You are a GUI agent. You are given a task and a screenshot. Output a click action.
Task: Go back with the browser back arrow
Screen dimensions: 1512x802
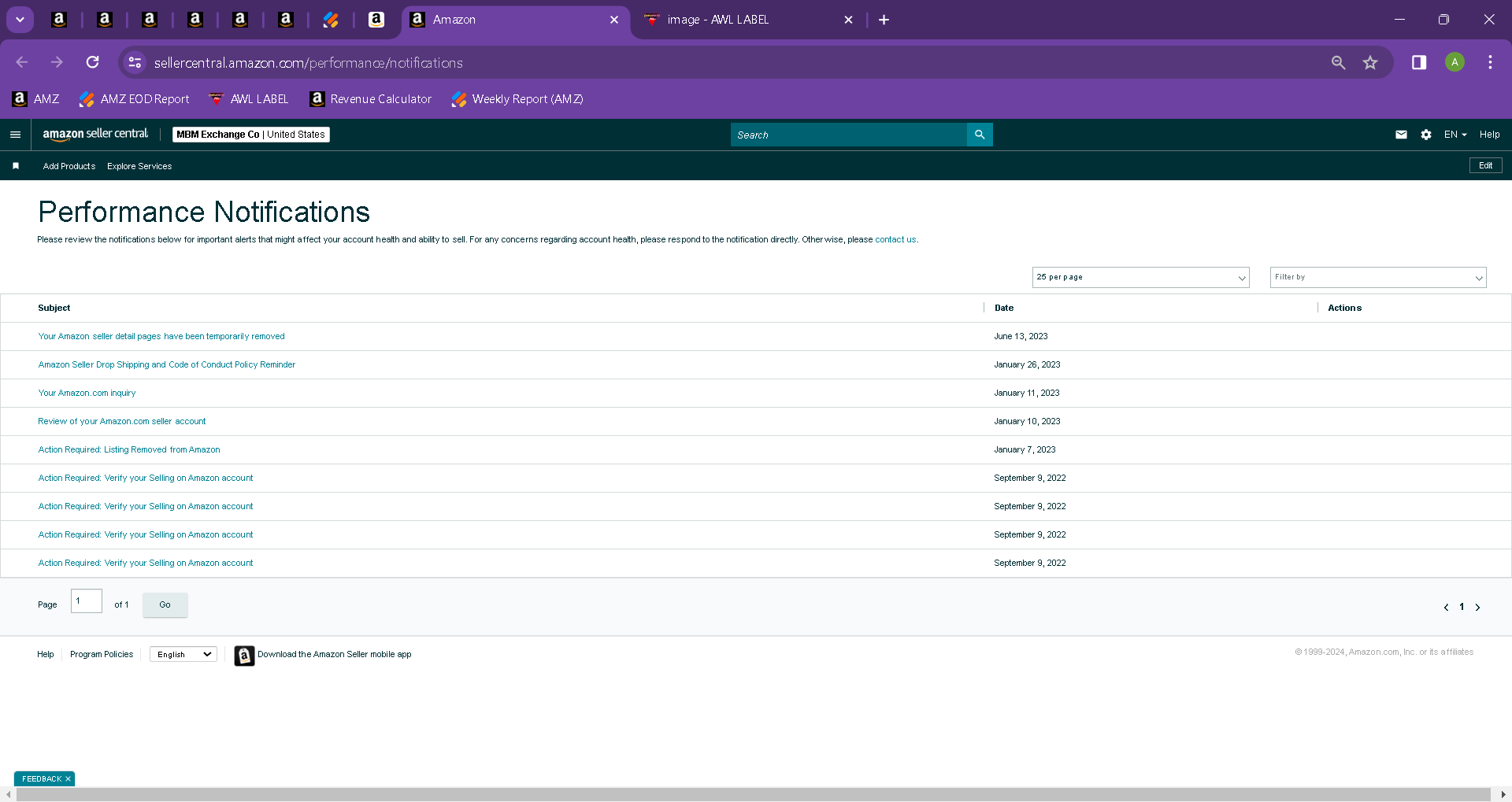pos(22,62)
